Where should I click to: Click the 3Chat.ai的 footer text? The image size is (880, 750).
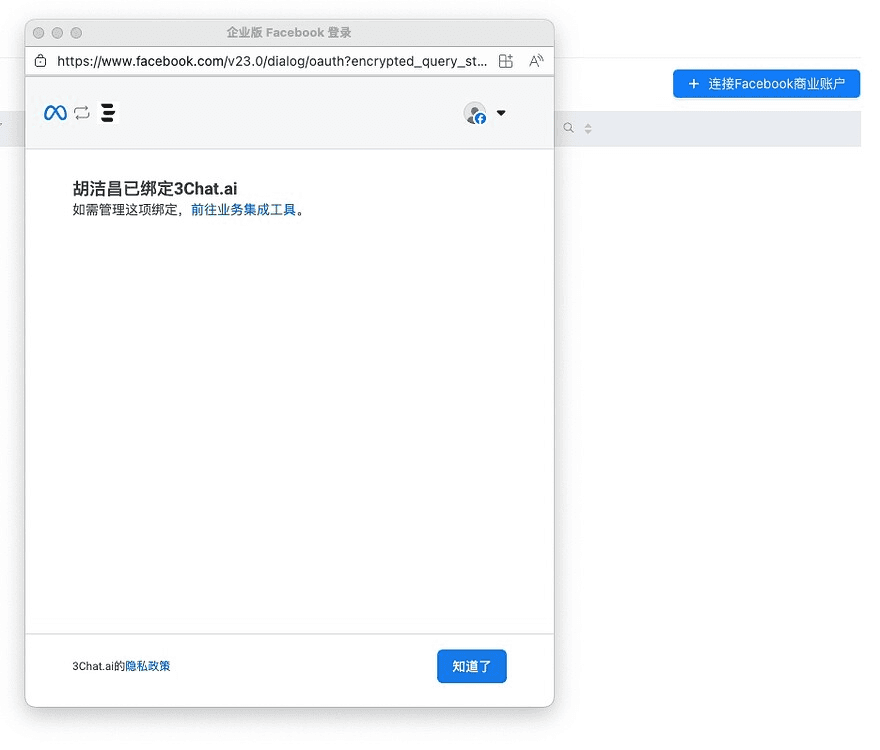coord(98,666)
